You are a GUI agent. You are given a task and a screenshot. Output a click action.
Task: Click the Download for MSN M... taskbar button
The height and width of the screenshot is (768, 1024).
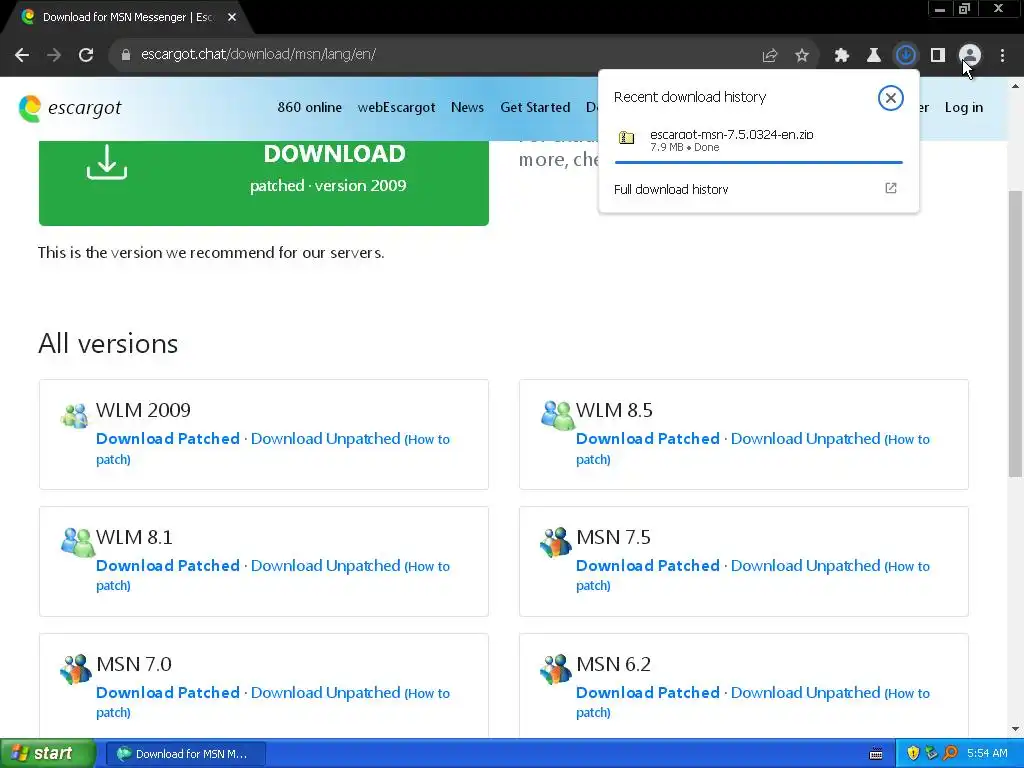185,754
